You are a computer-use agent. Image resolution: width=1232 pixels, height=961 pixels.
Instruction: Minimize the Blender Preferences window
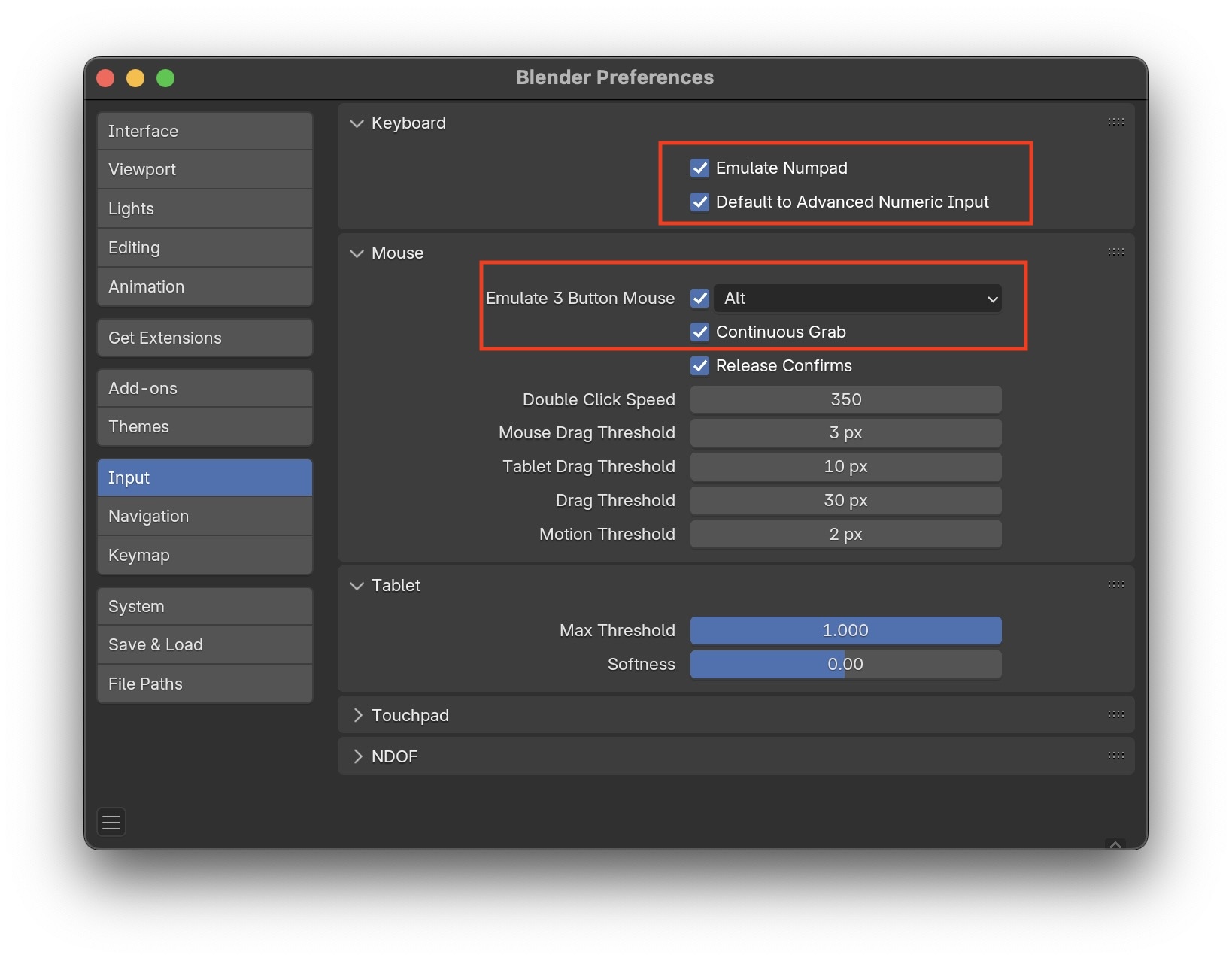[135, 78]
